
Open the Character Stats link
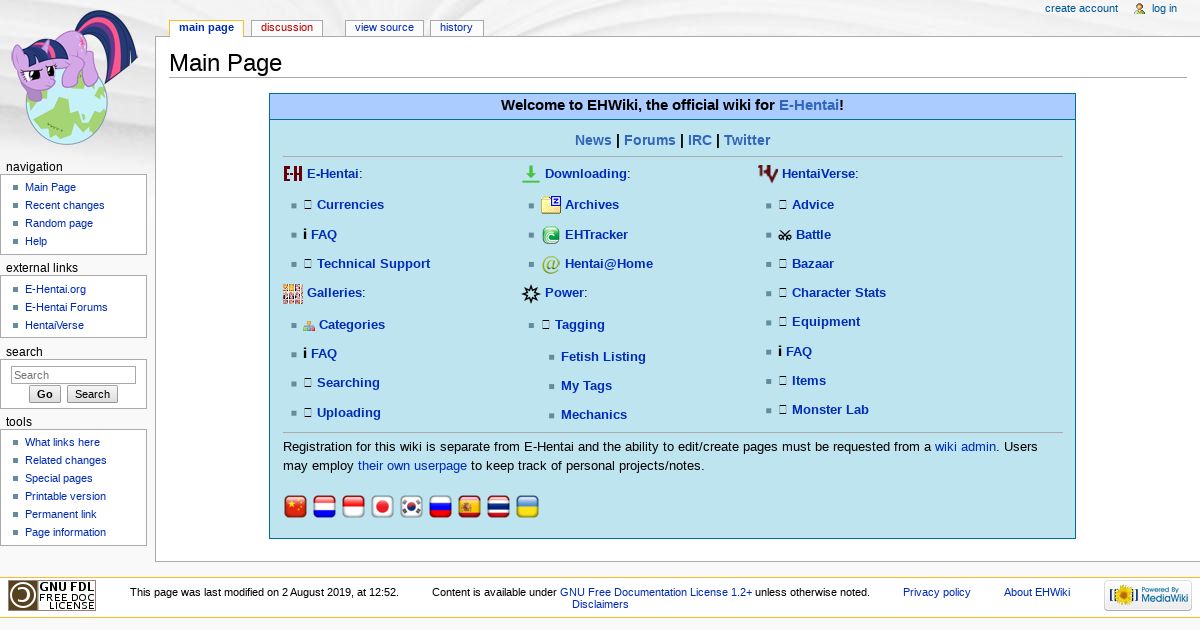pos(839,292)
